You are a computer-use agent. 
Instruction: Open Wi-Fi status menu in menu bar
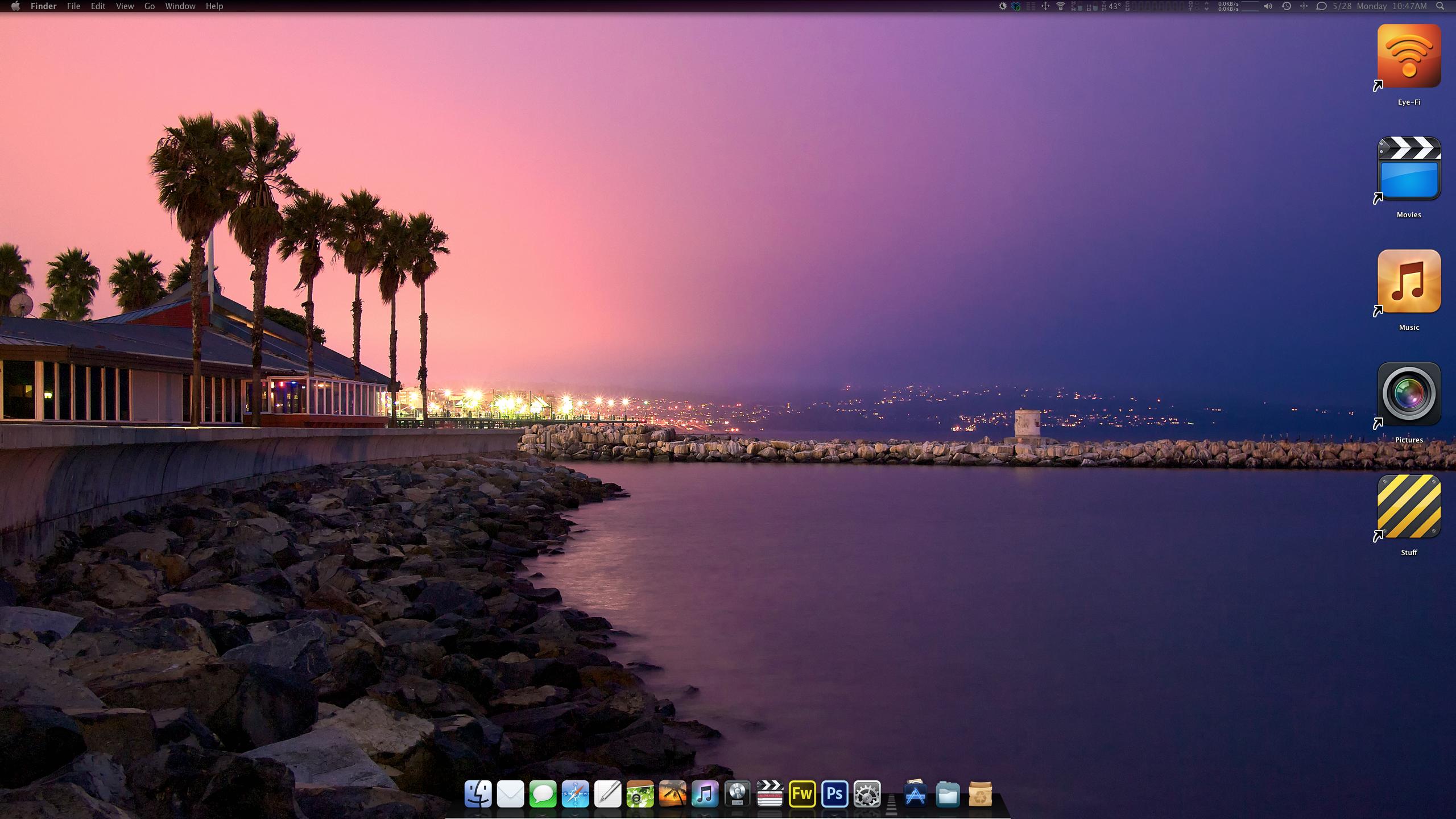pos(1061,6)
